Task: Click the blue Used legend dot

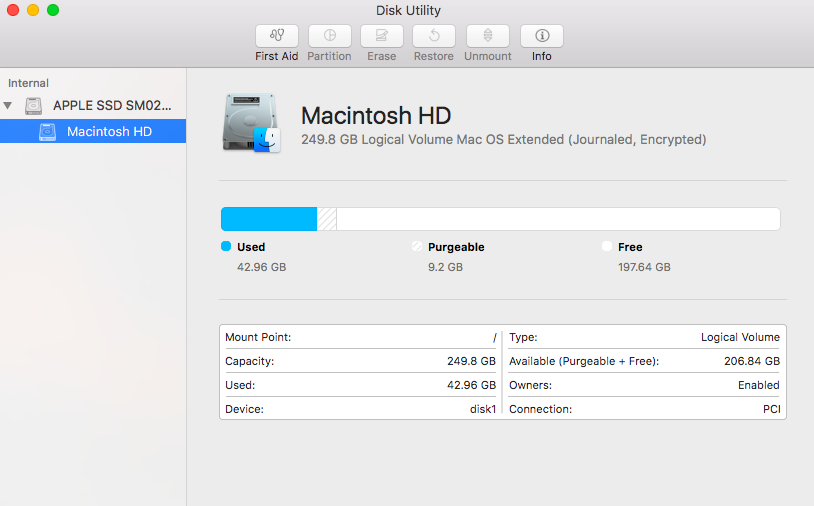Action: [226, 246]
